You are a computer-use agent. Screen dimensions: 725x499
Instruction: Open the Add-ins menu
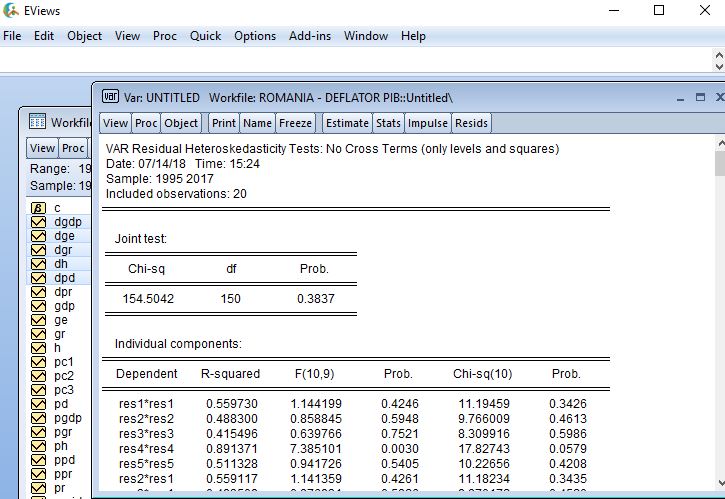point(309,36)
